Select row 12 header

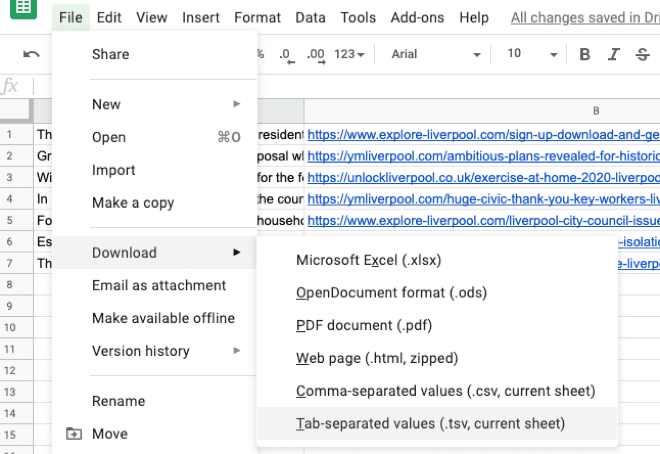click(x=16, y=370)
